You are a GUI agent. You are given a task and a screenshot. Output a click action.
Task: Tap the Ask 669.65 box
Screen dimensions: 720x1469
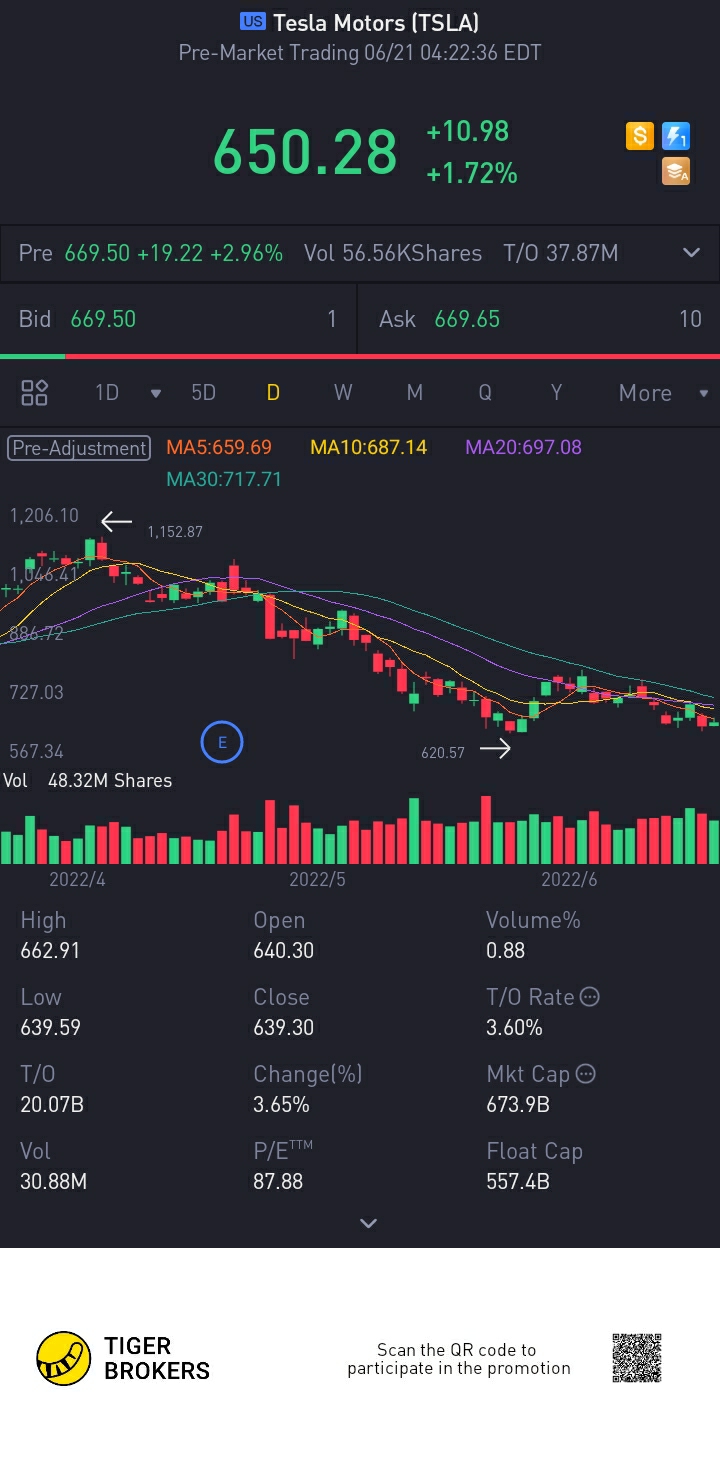tap(539, 319)
